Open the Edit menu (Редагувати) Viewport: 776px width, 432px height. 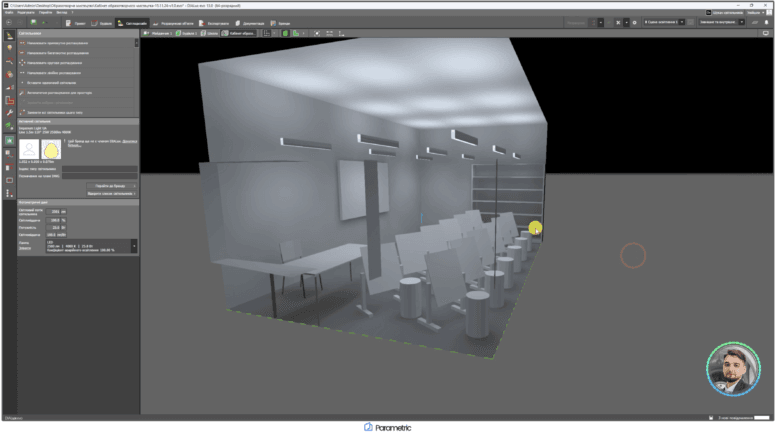25,12
